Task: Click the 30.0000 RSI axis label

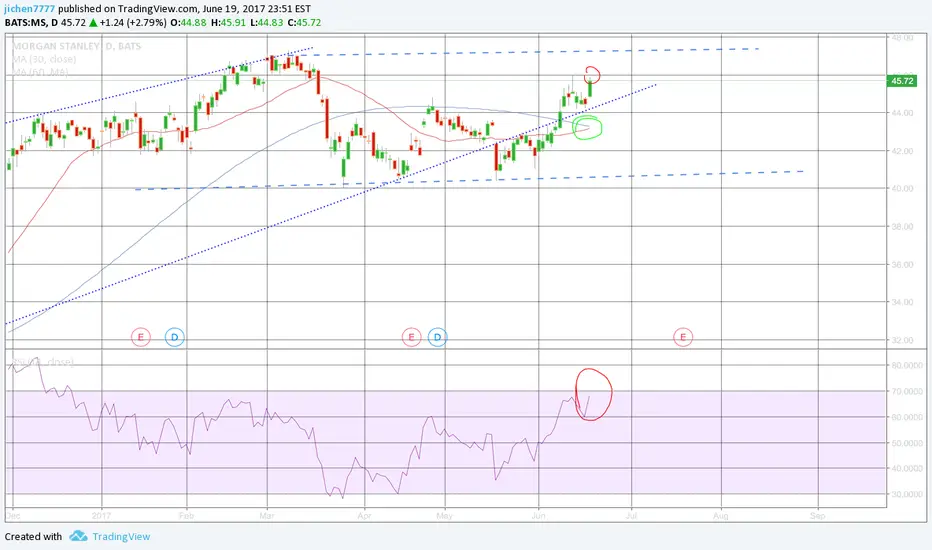Action: click(906, 495)
